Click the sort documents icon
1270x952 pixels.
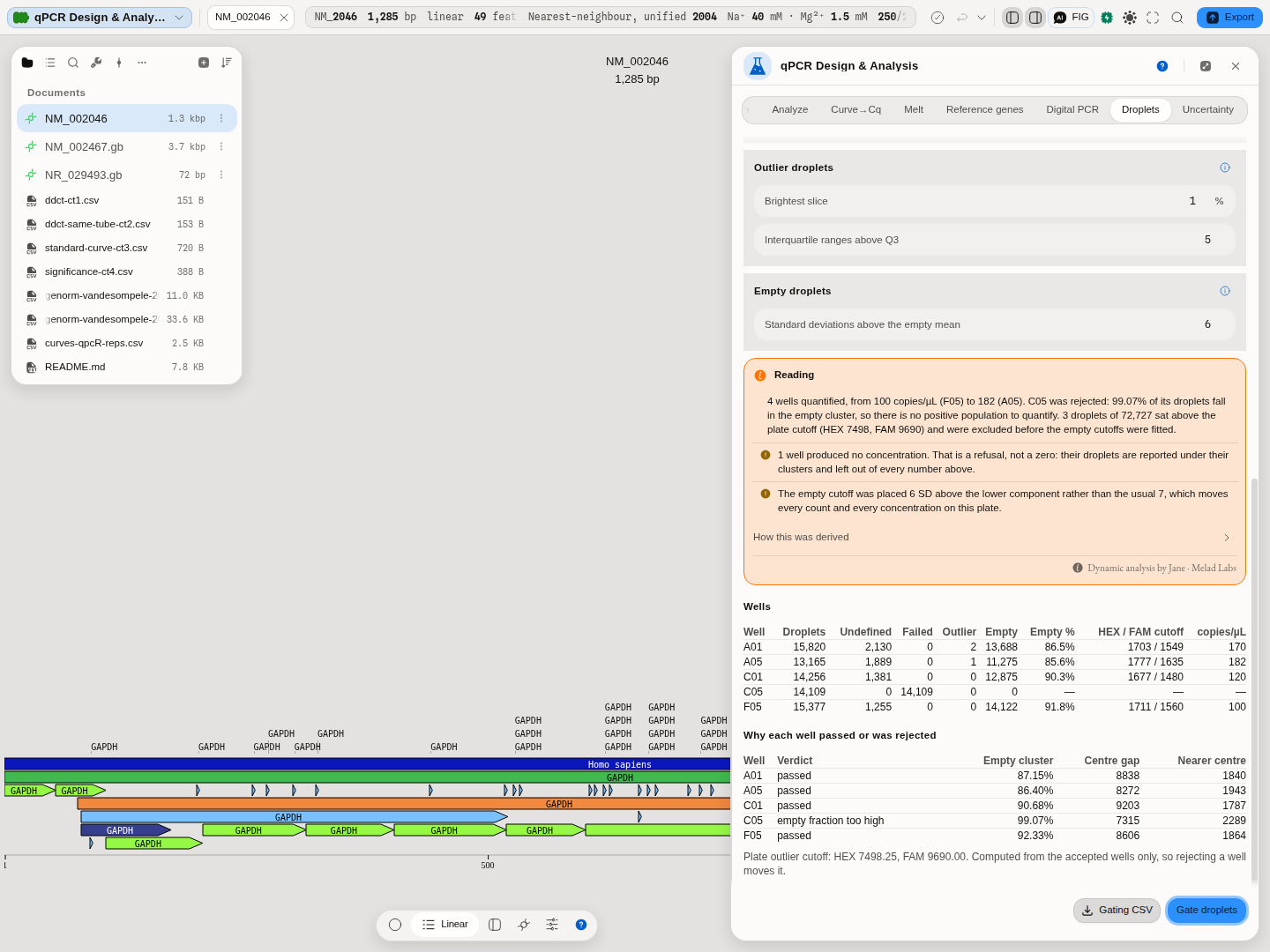227,63
